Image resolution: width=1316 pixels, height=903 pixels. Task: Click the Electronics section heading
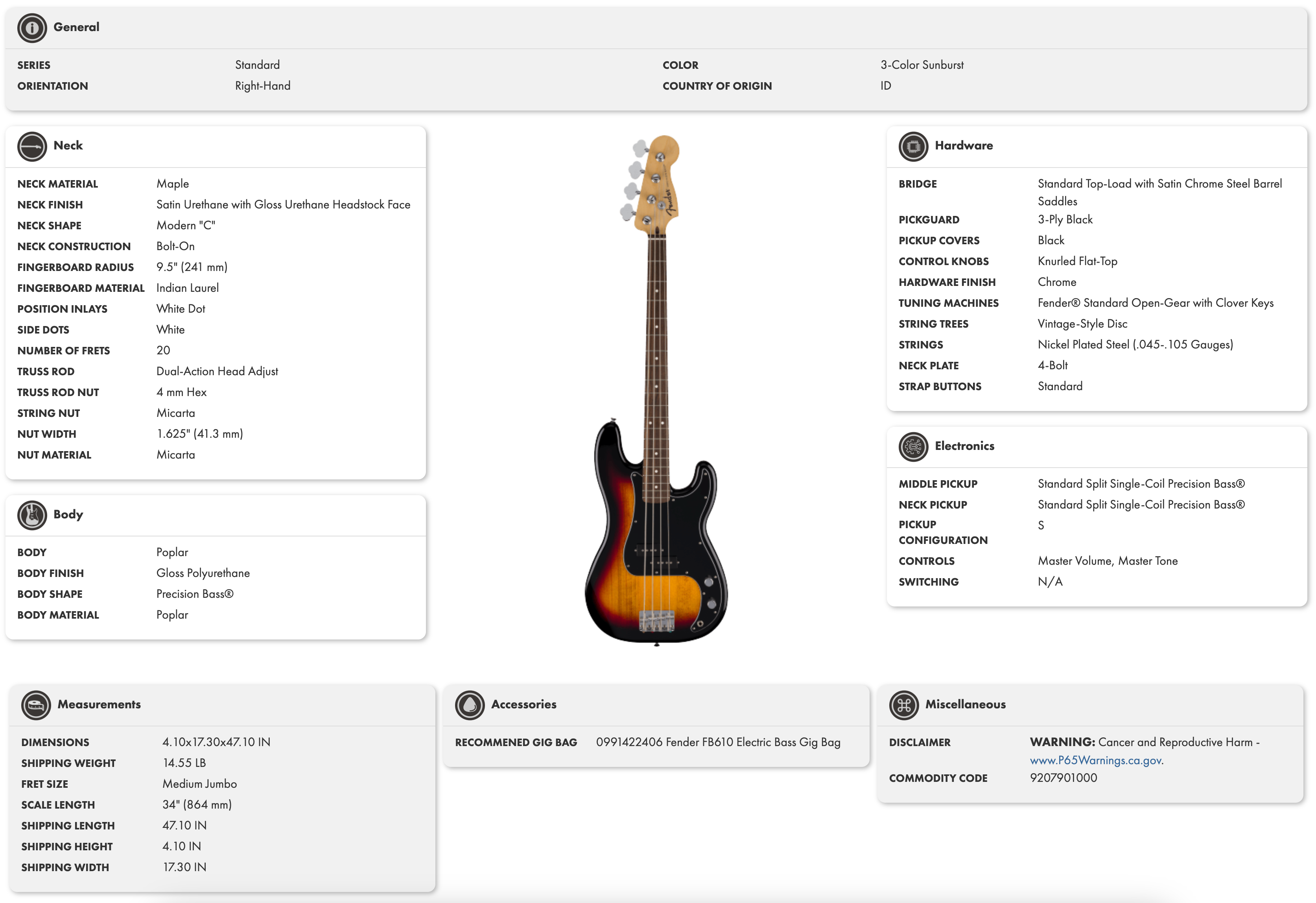[964, 446]
